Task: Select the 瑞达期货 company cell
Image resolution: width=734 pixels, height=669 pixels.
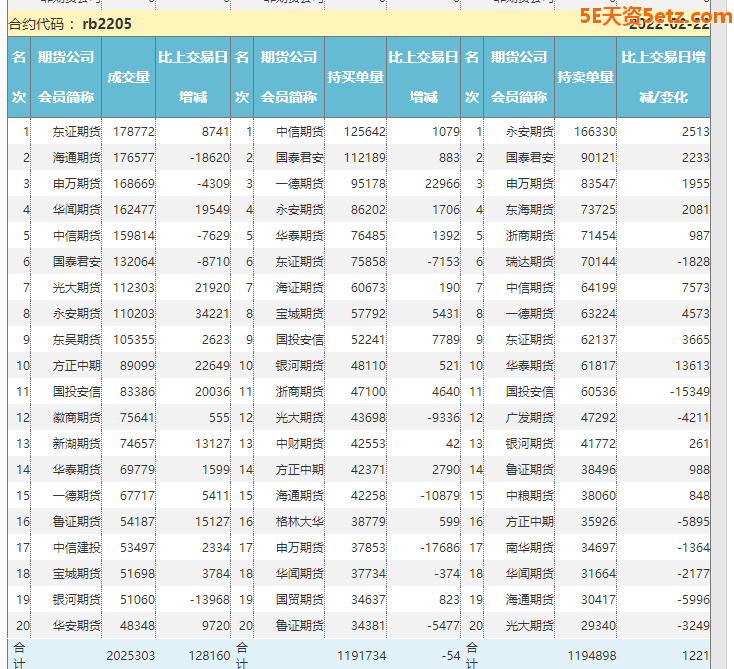Action: click(x=529, y=261)
